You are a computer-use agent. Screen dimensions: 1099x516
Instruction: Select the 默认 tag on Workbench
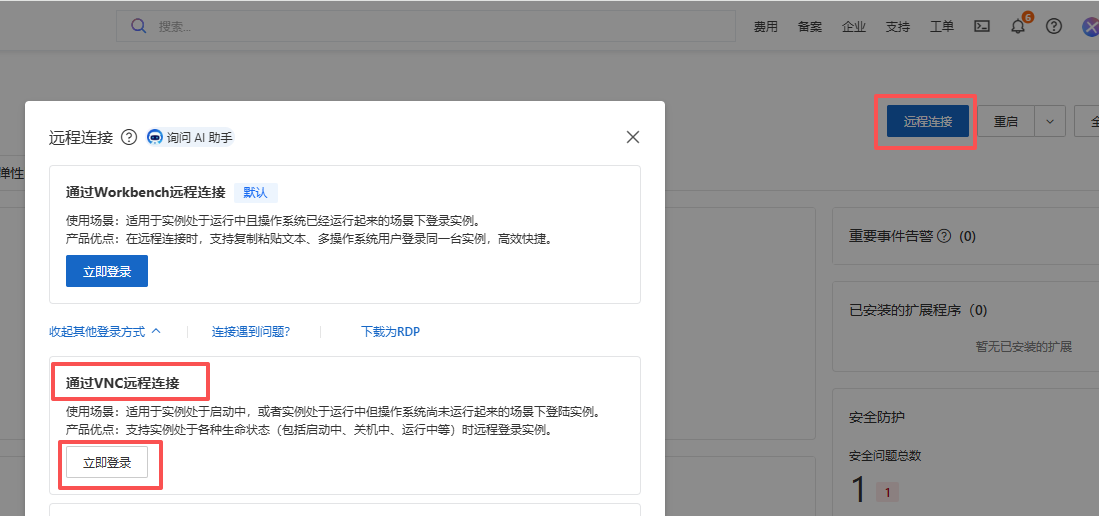pos(256,193)
